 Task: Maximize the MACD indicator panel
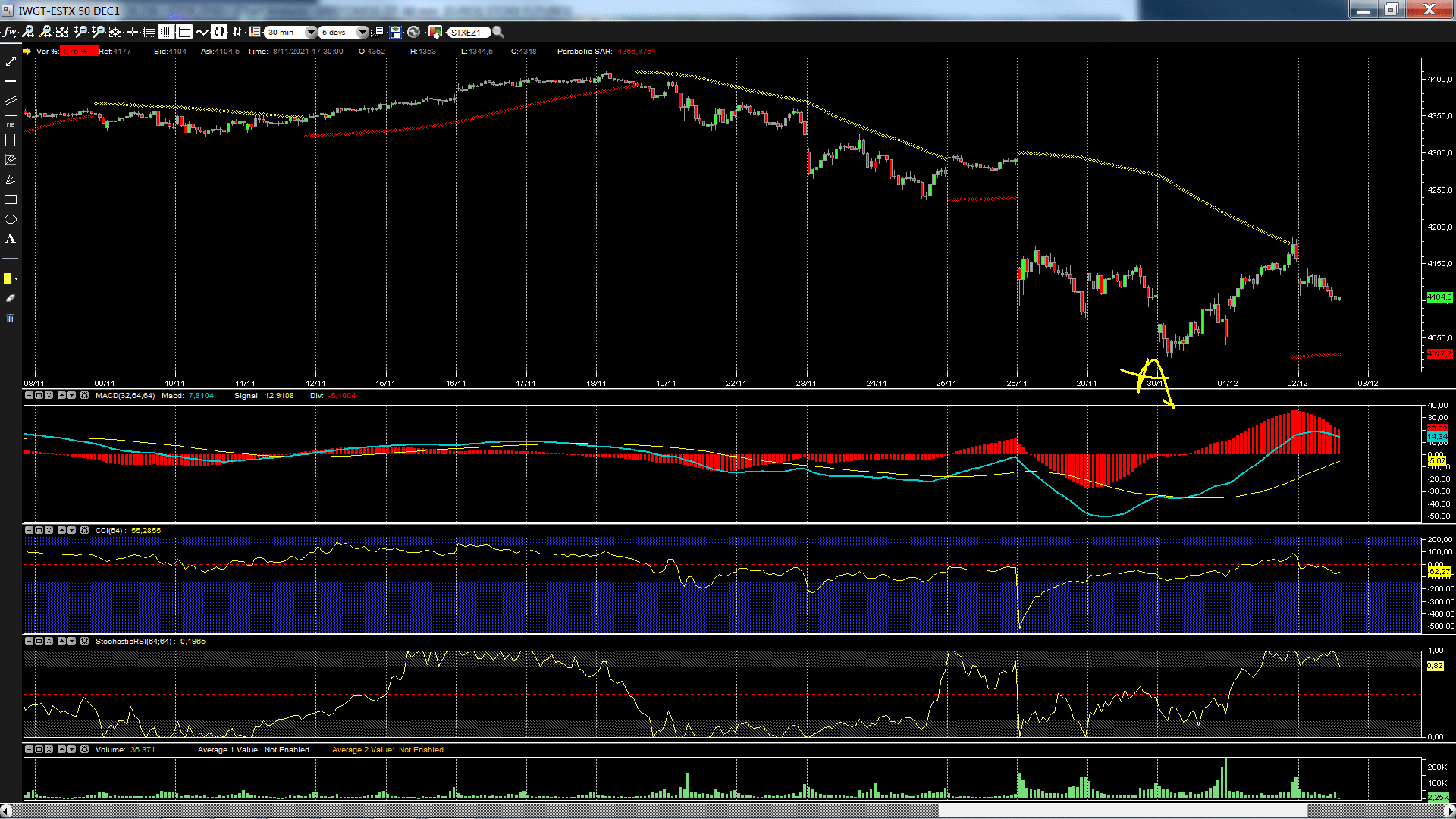39,395
